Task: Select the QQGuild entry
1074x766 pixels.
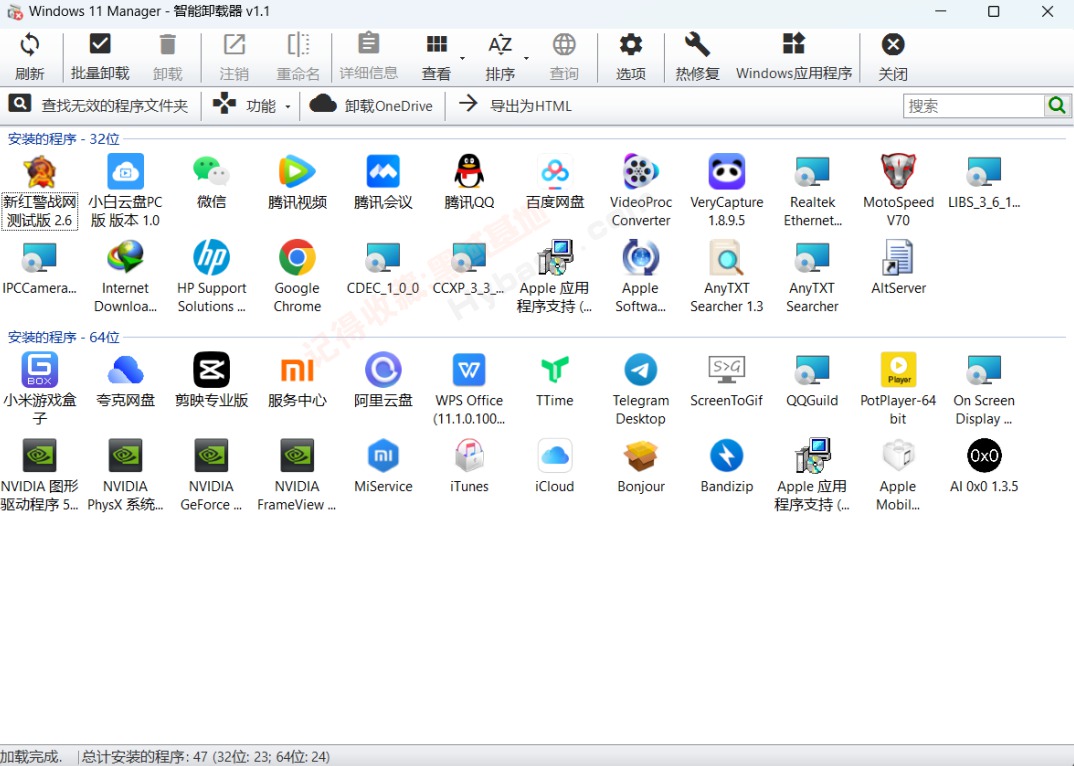Action: pyautogui.click(x=812, y=381)
